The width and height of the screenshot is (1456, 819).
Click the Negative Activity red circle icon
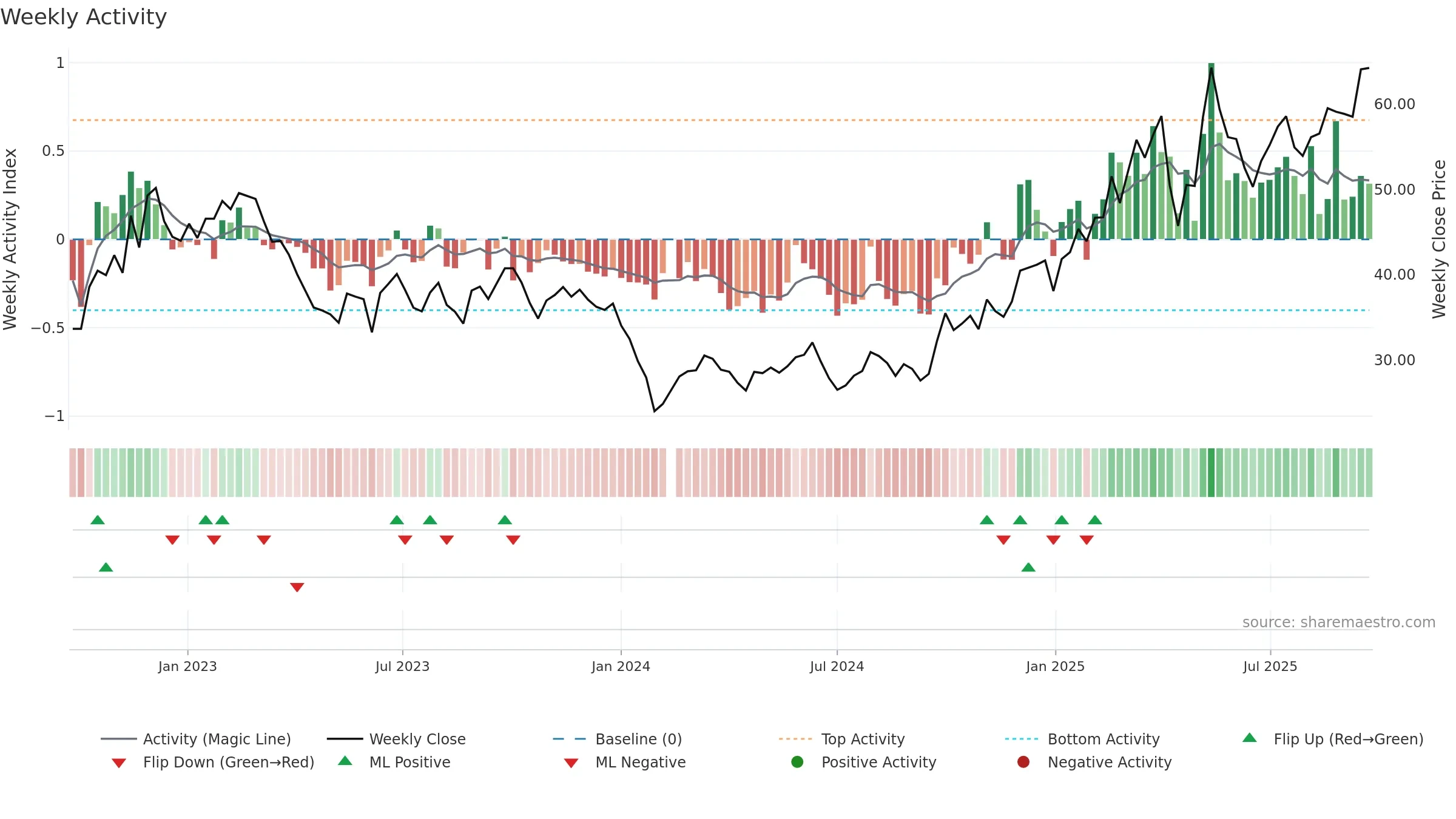click(1023, 761)
